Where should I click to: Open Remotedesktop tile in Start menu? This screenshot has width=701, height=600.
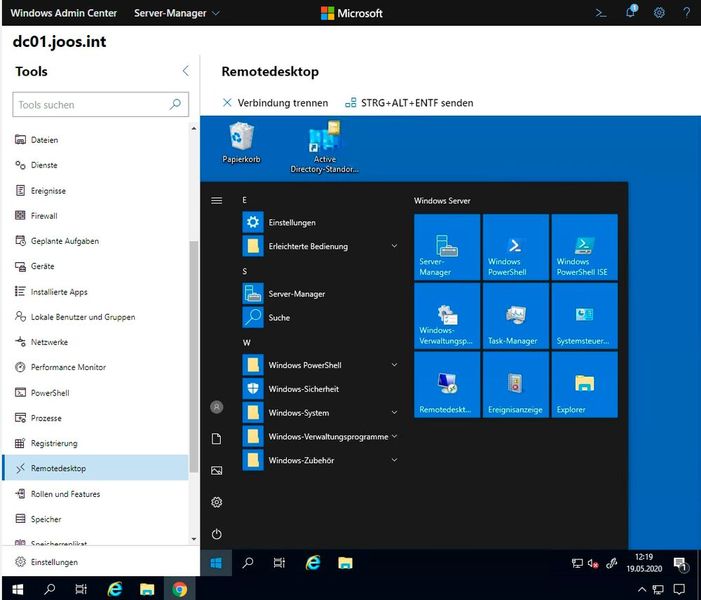[447, 385]
